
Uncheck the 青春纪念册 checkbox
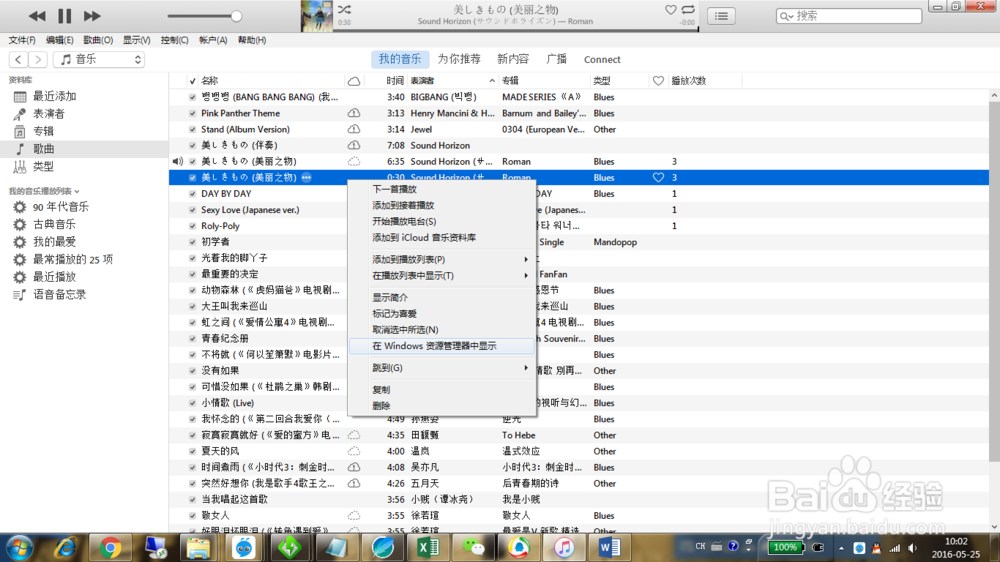point(193,339)
